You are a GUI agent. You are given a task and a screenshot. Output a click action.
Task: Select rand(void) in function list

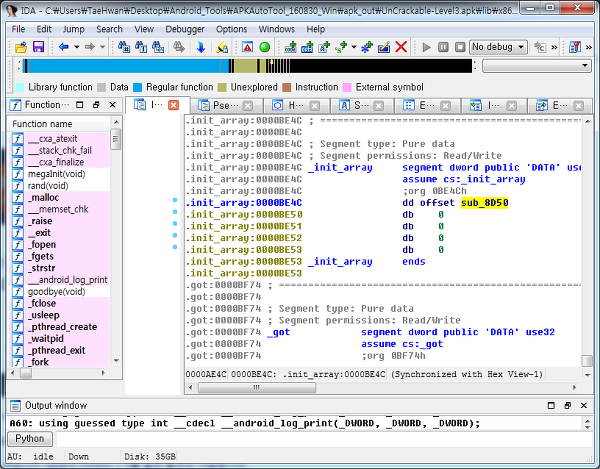[x=48, y=186]
